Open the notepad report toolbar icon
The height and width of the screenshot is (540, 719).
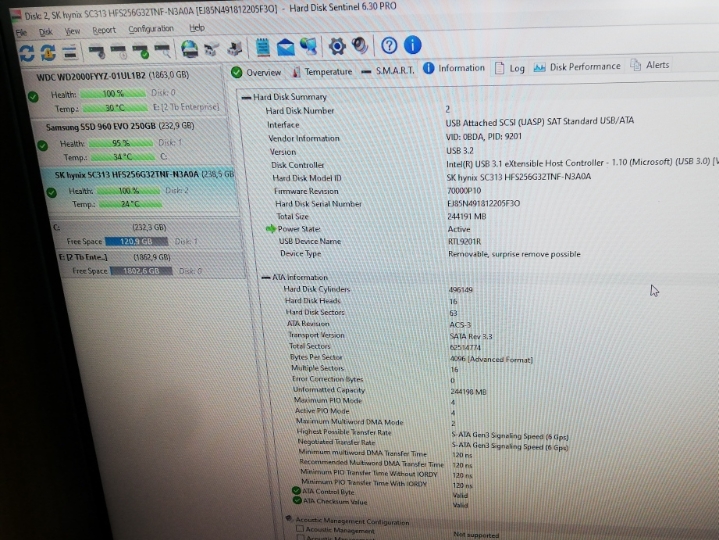coord(263,47)
